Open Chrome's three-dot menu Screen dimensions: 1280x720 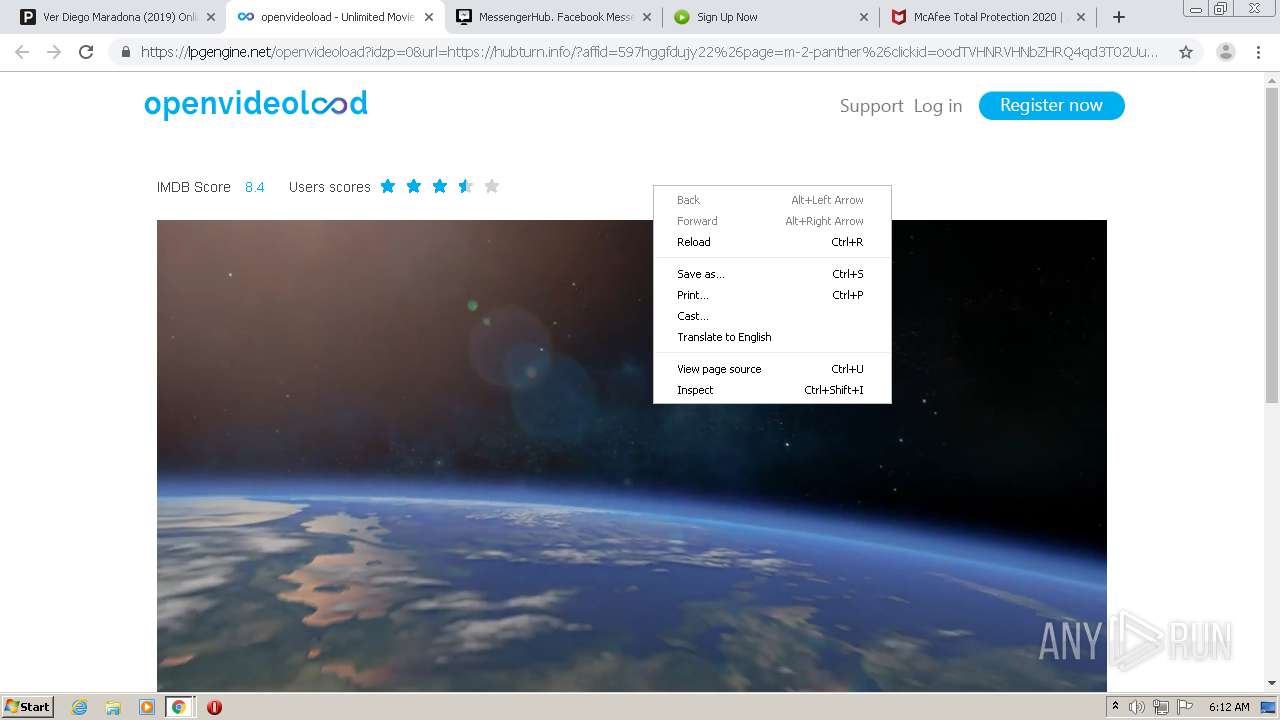click(1258, 52)
